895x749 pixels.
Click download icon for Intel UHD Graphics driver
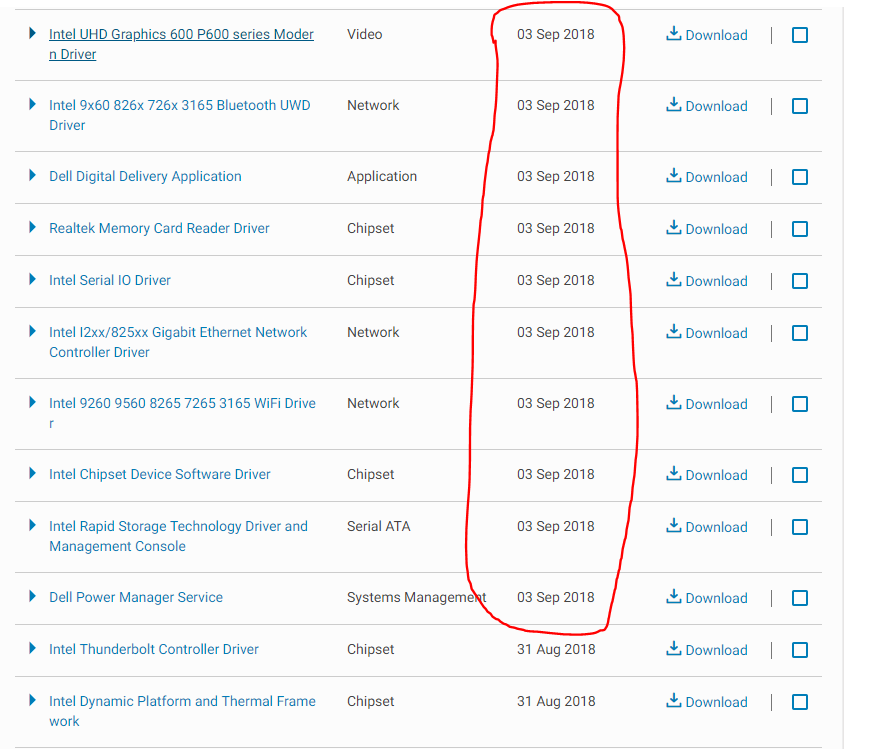tap(674, 34)
